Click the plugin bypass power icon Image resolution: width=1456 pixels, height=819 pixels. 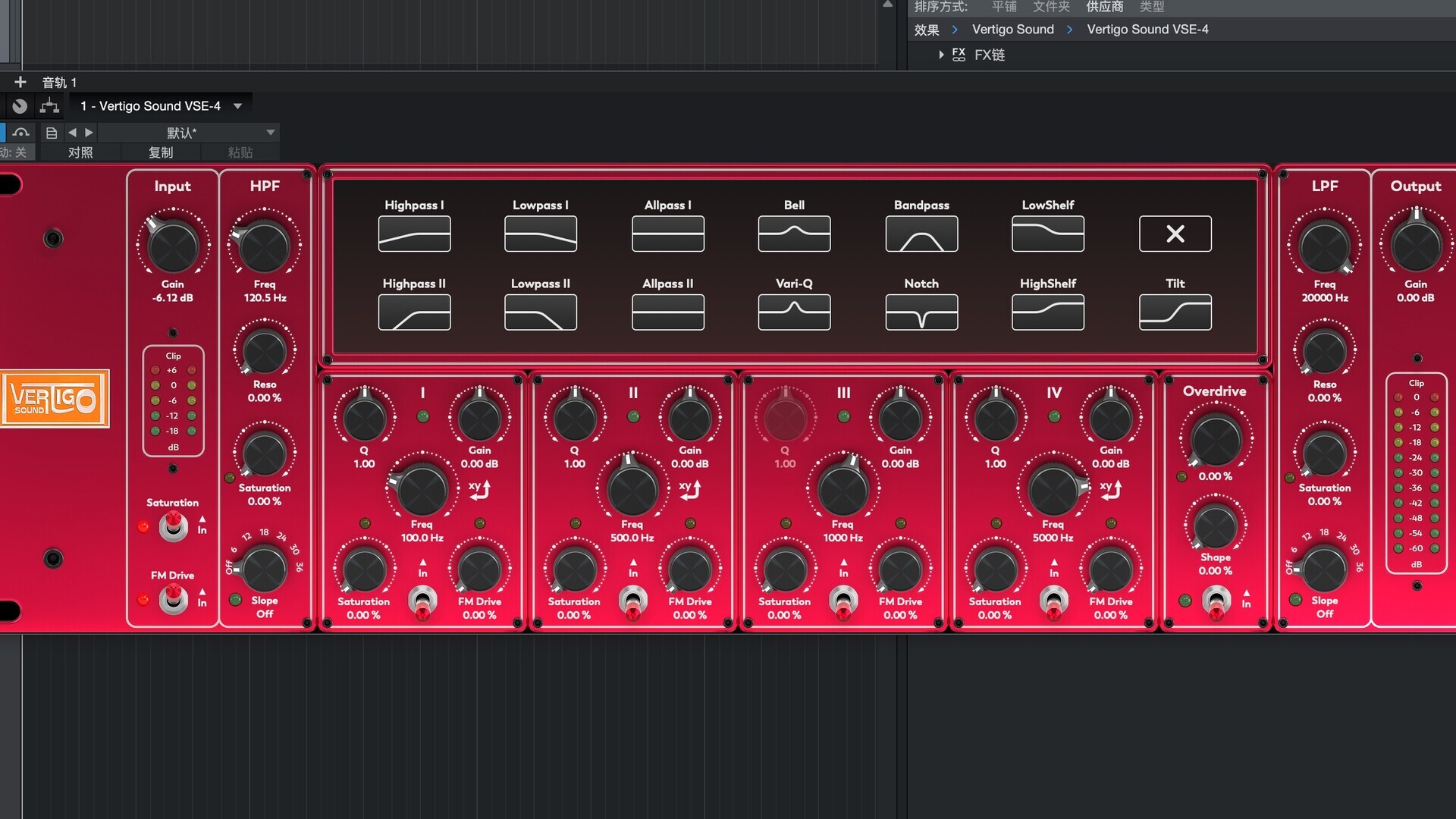[x=20, y=106]
